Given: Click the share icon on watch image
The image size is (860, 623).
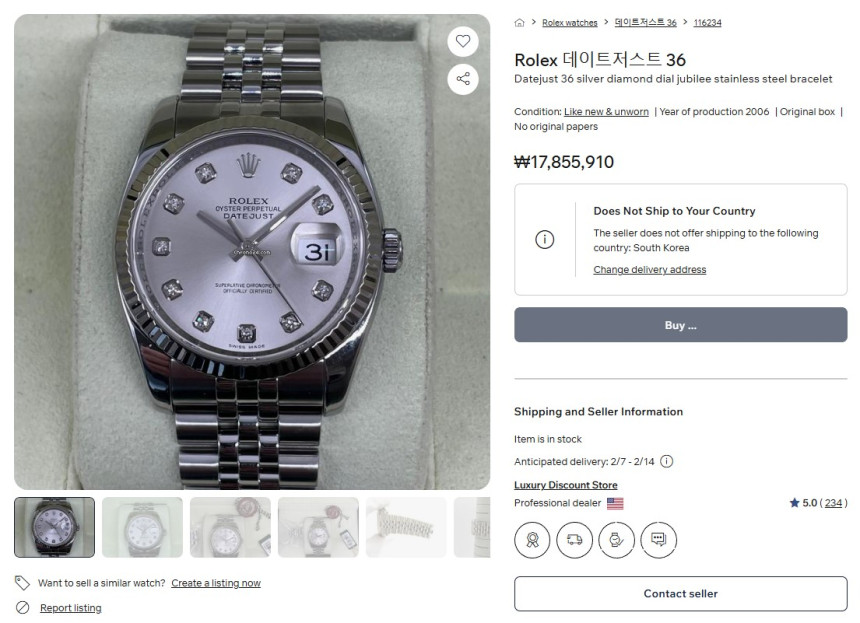Looking at the screenshot, I should [462, 79].
